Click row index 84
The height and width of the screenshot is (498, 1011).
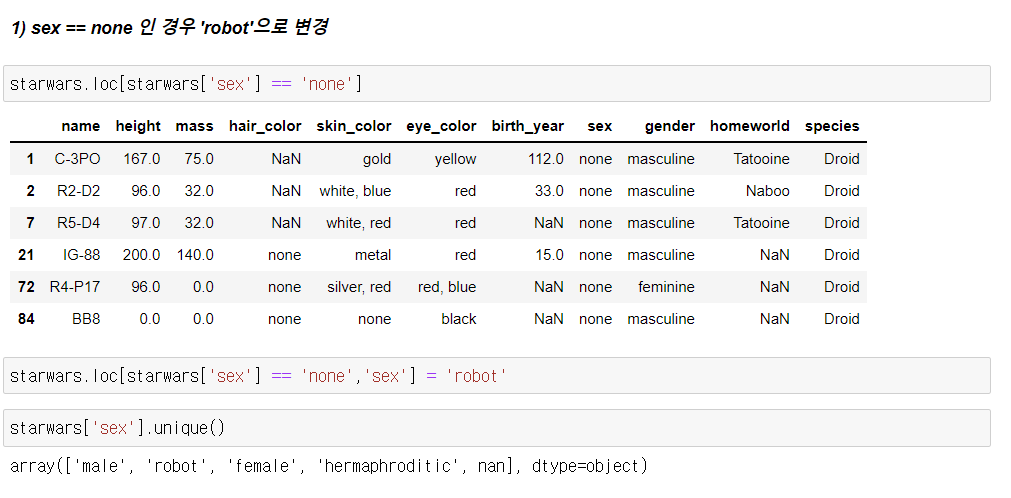[x=26, y=319]
